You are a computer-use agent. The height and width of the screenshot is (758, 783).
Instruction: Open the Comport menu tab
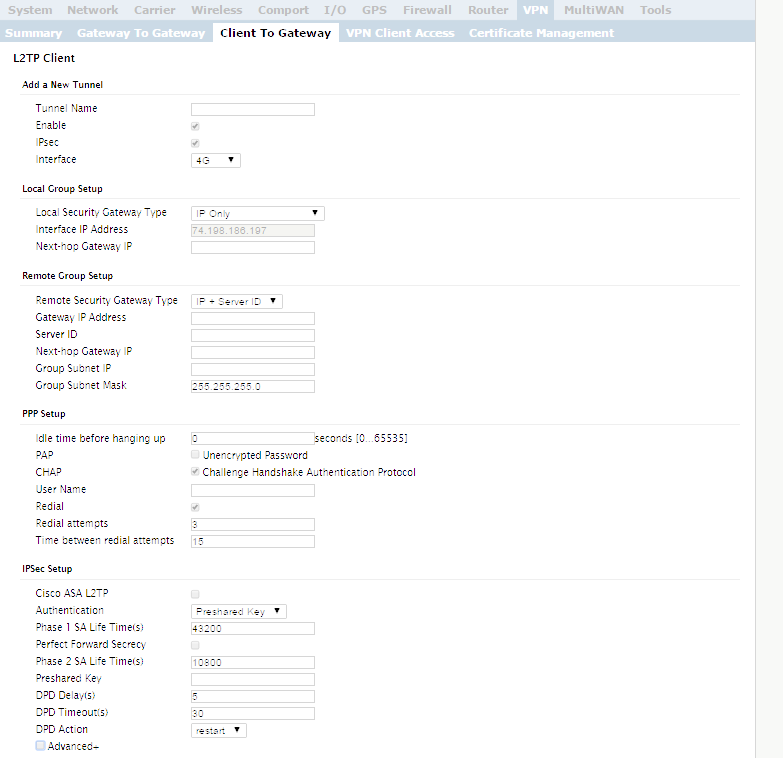click(283, 10)
